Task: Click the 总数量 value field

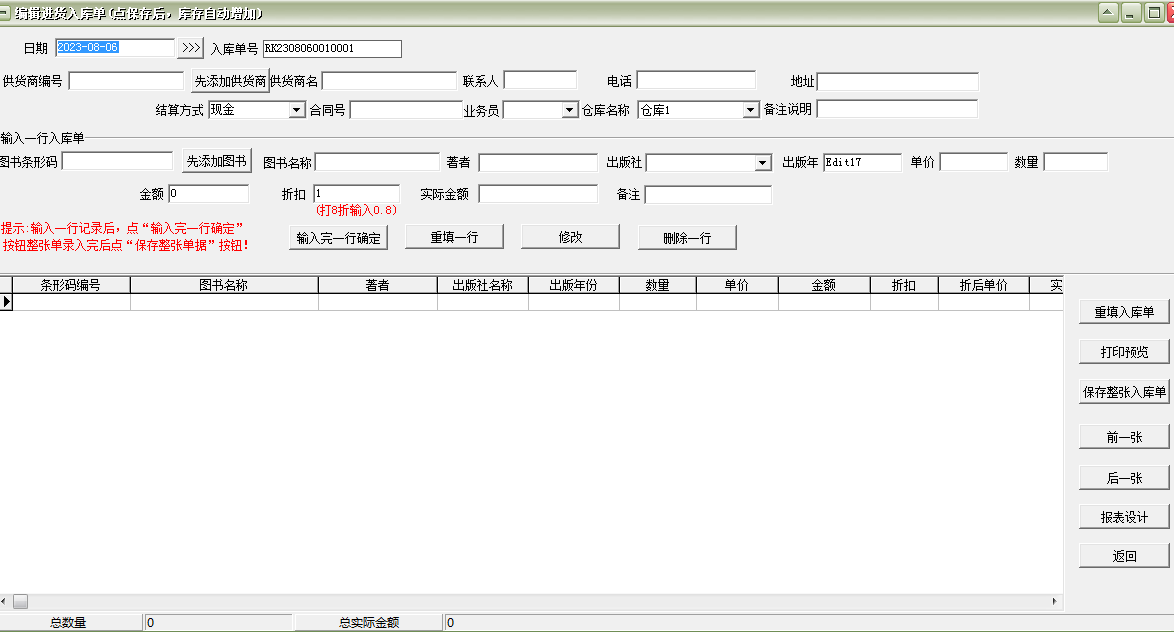Action: (x=219, y=622)
